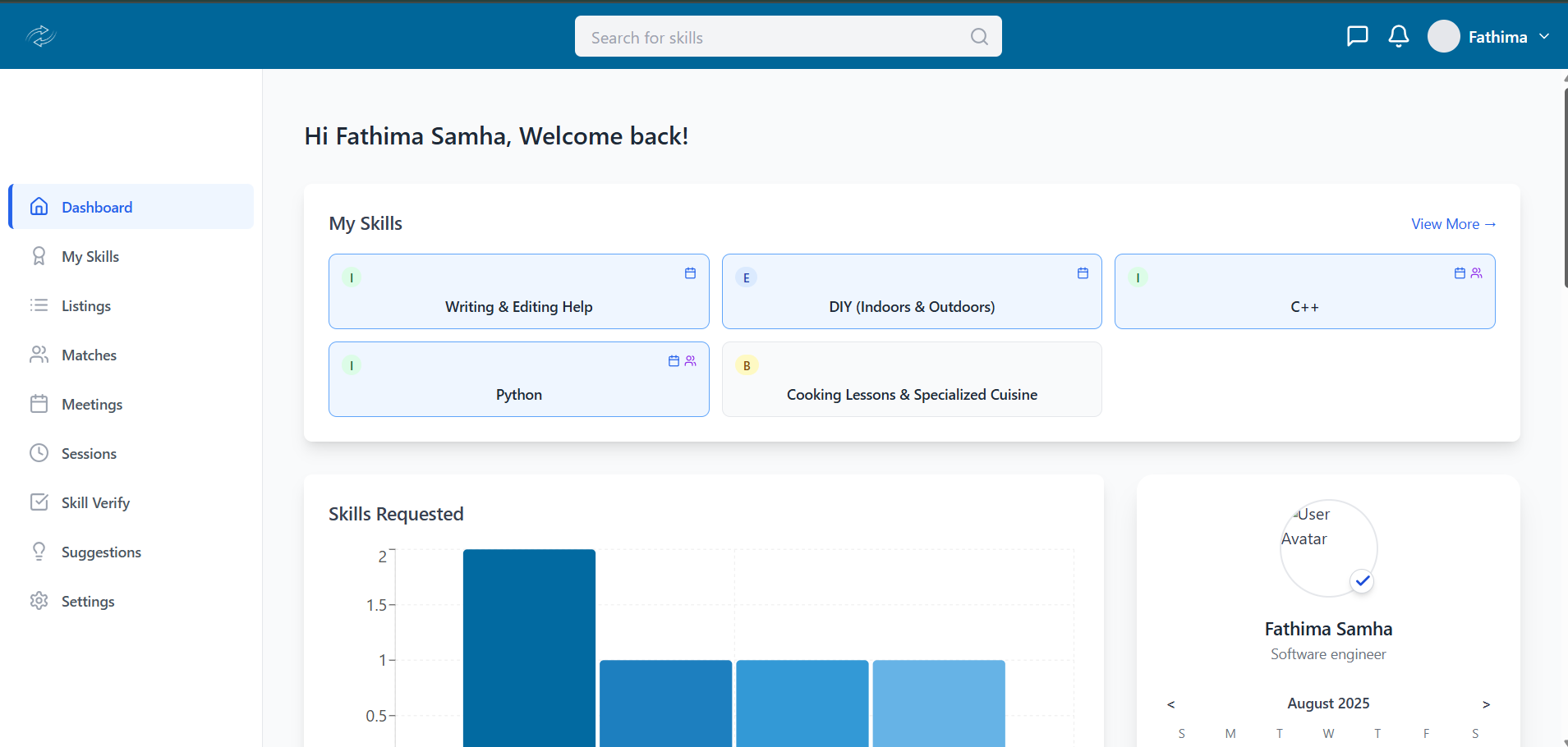Click the calendar icon on Python card

coord(674,361)
